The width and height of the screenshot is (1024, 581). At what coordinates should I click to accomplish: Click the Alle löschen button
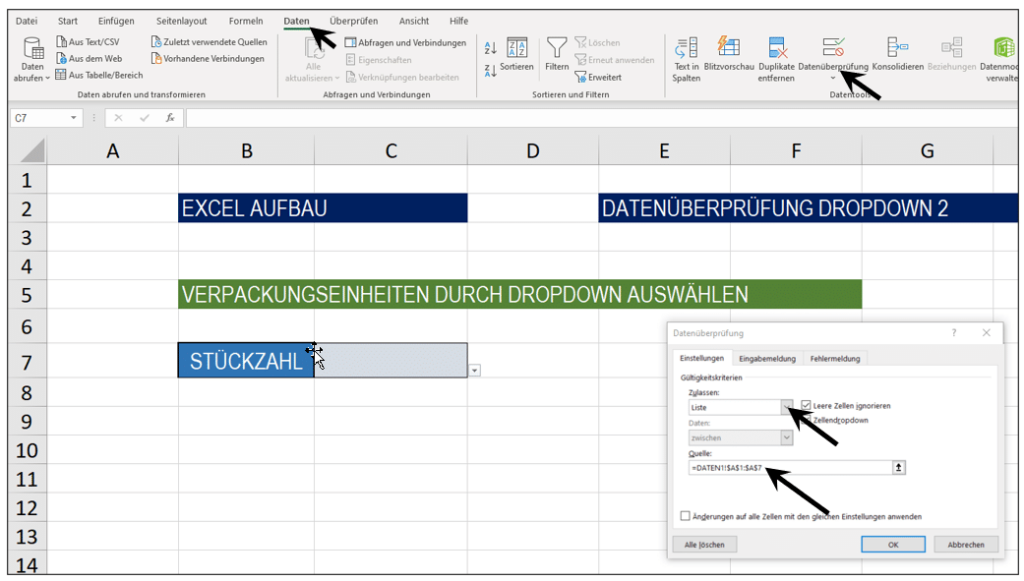704,544
